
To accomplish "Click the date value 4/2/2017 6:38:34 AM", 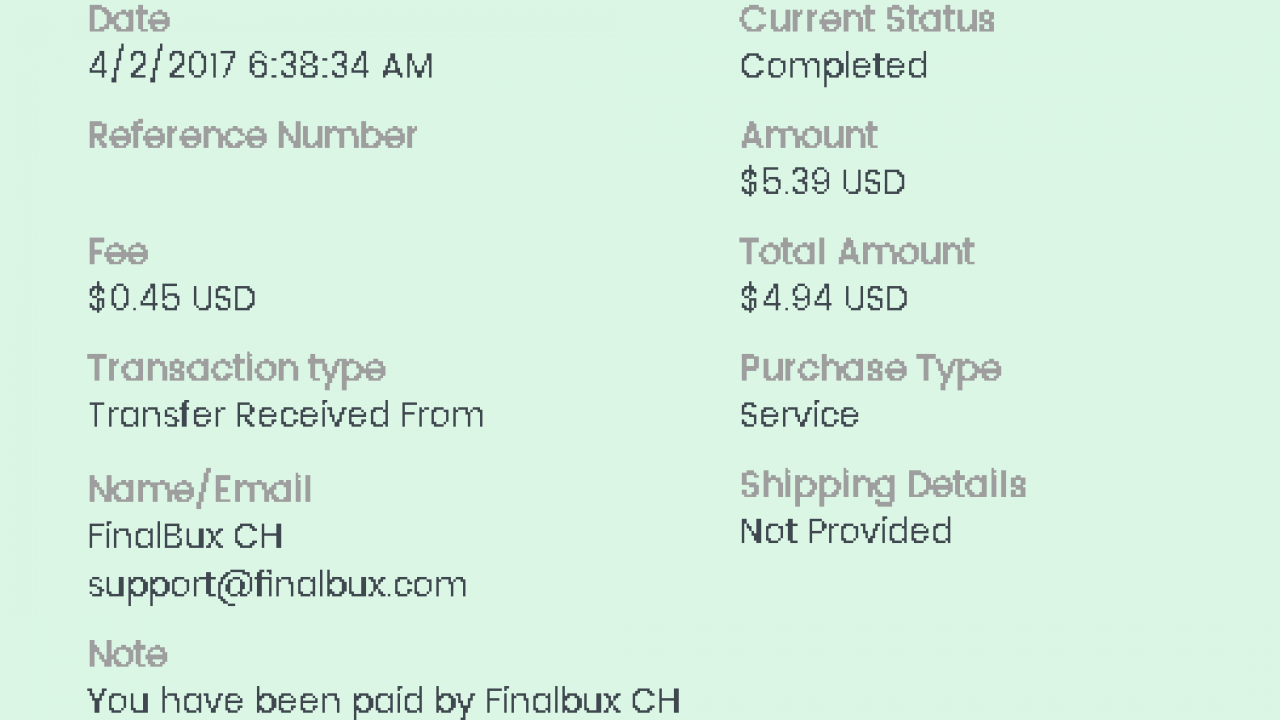I will [260, 66].
